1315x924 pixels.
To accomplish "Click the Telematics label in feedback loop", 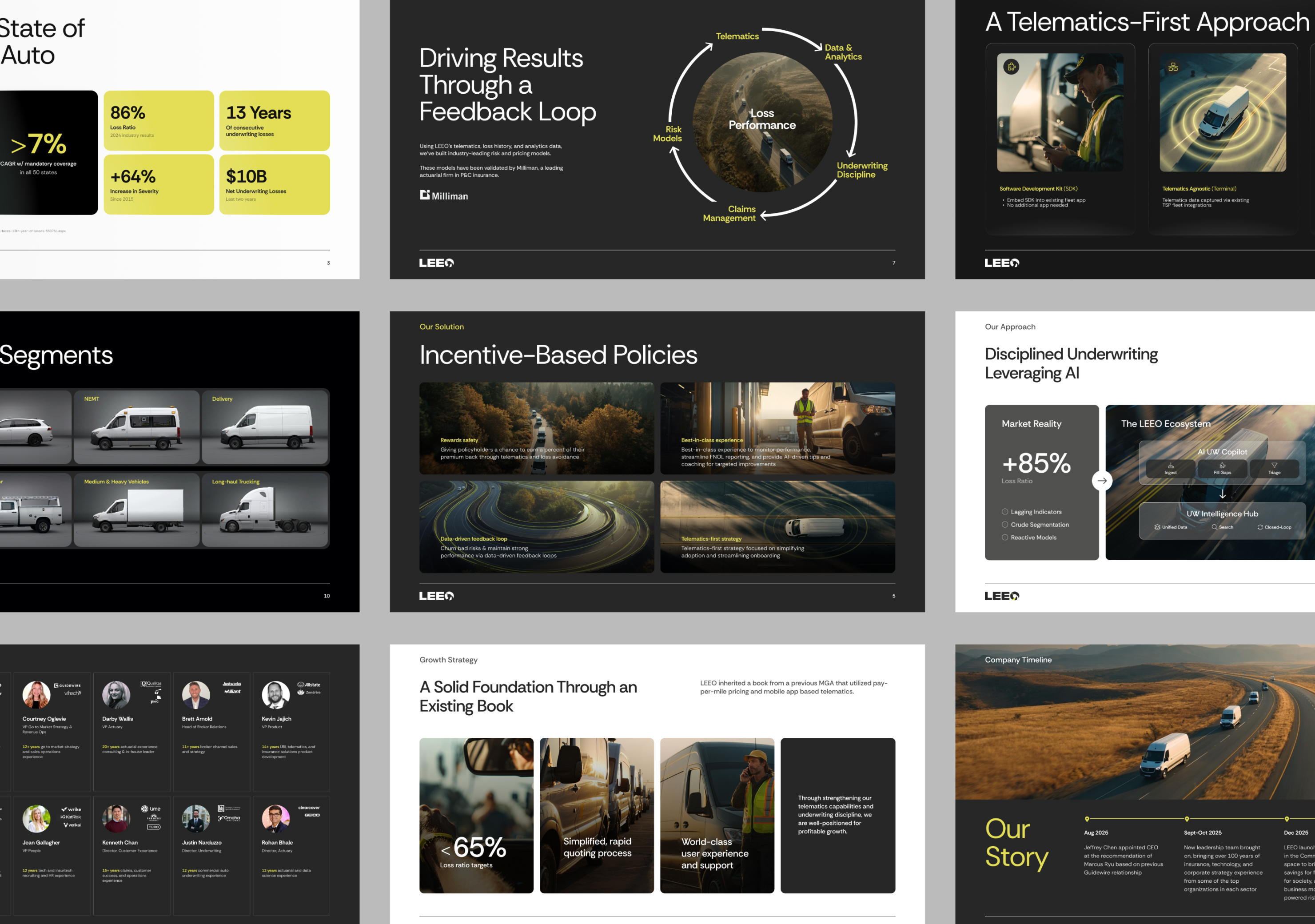I will (737, 36).
